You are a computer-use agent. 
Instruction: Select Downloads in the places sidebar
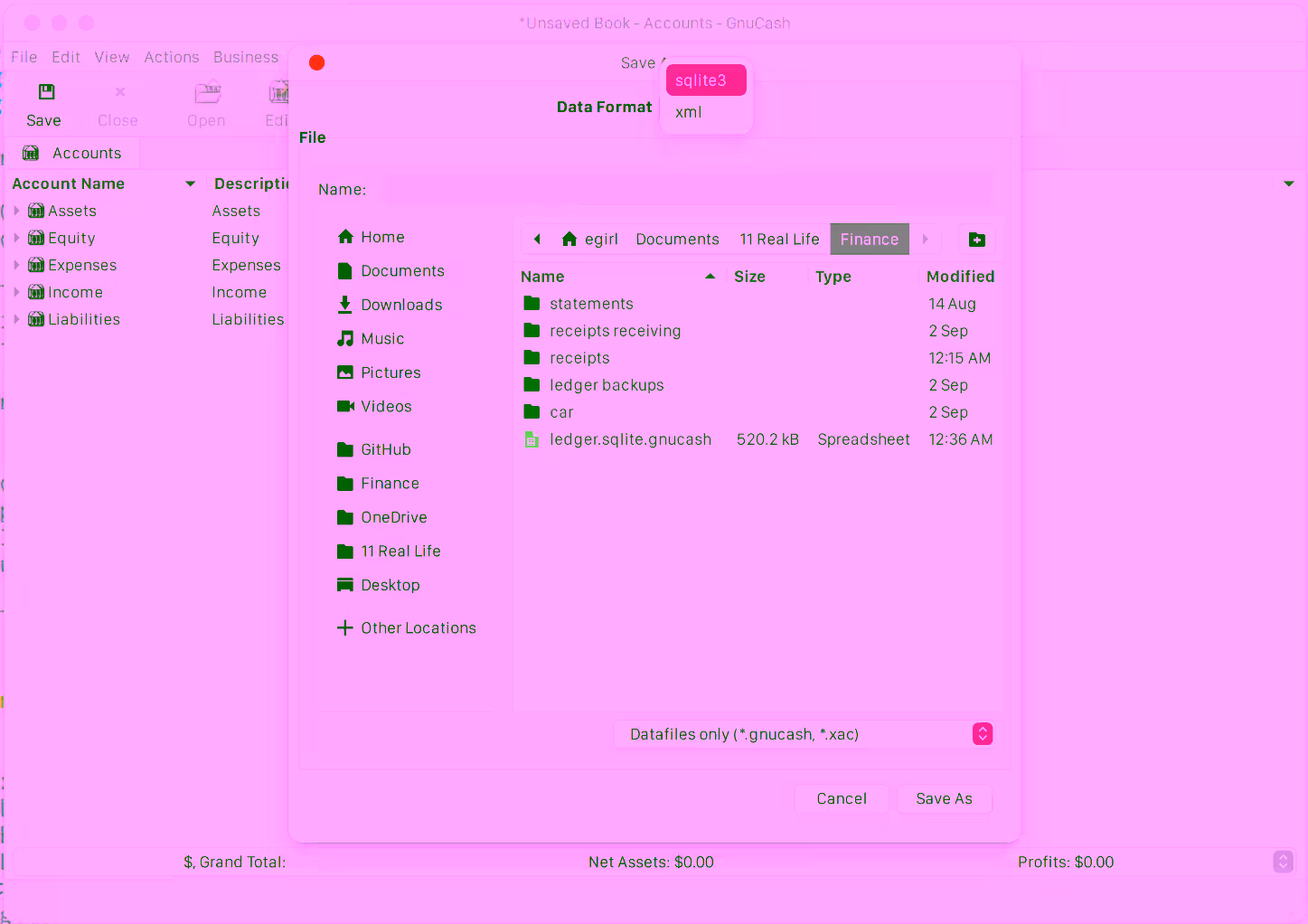tap(400, 305)
